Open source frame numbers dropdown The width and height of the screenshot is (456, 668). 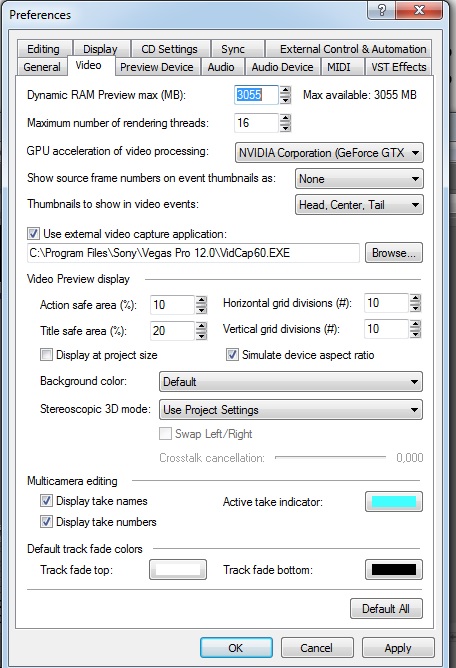tap(359, 179)
